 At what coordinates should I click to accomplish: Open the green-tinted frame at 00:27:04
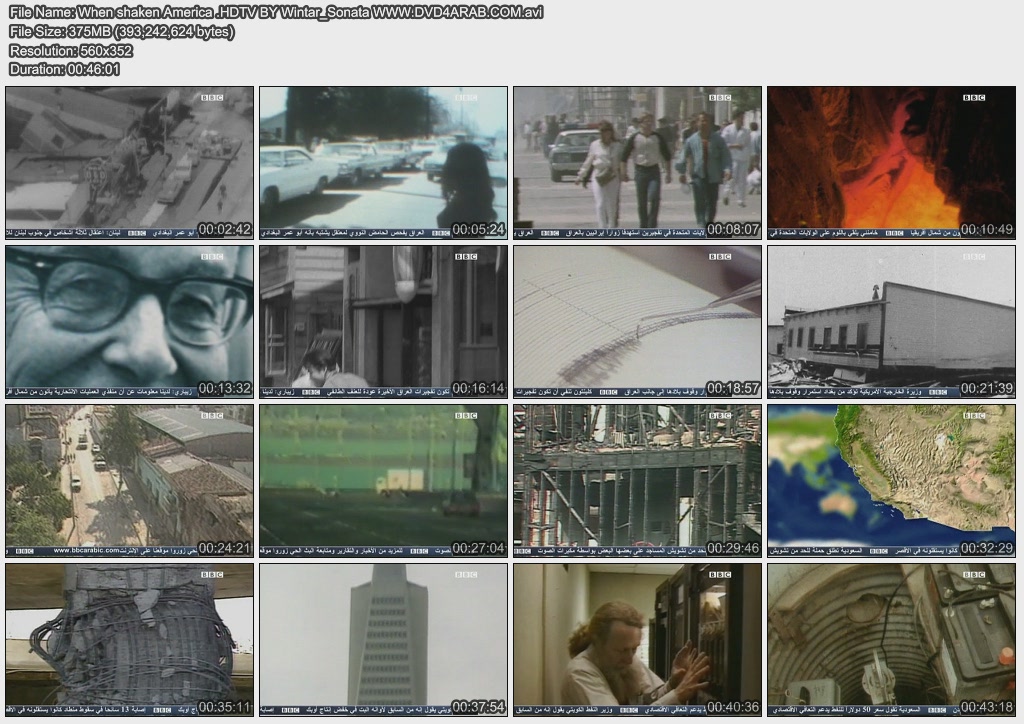click(x=383, y=481)
